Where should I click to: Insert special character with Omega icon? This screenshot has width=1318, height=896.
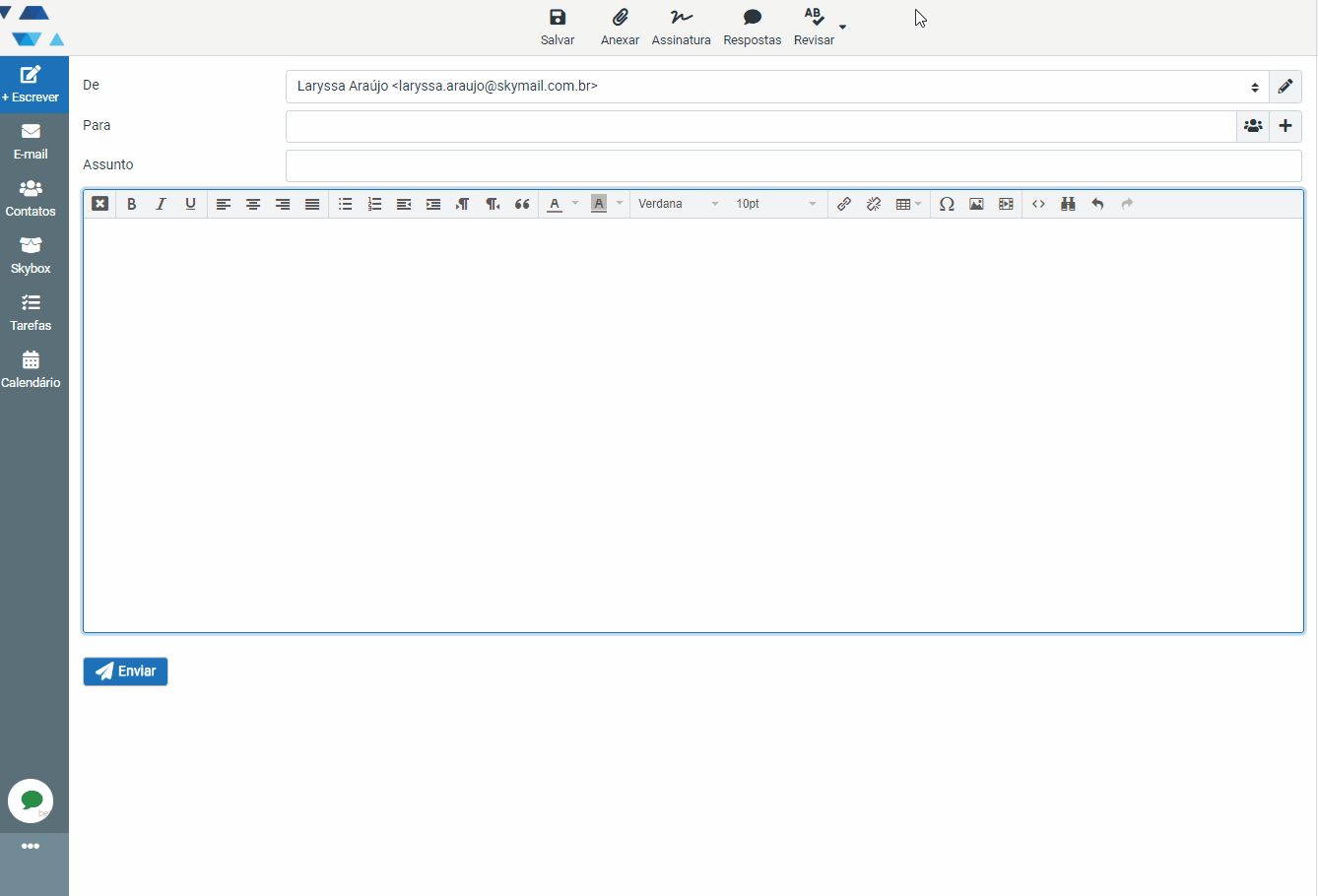pyautogui.click(x=947, y=204)
